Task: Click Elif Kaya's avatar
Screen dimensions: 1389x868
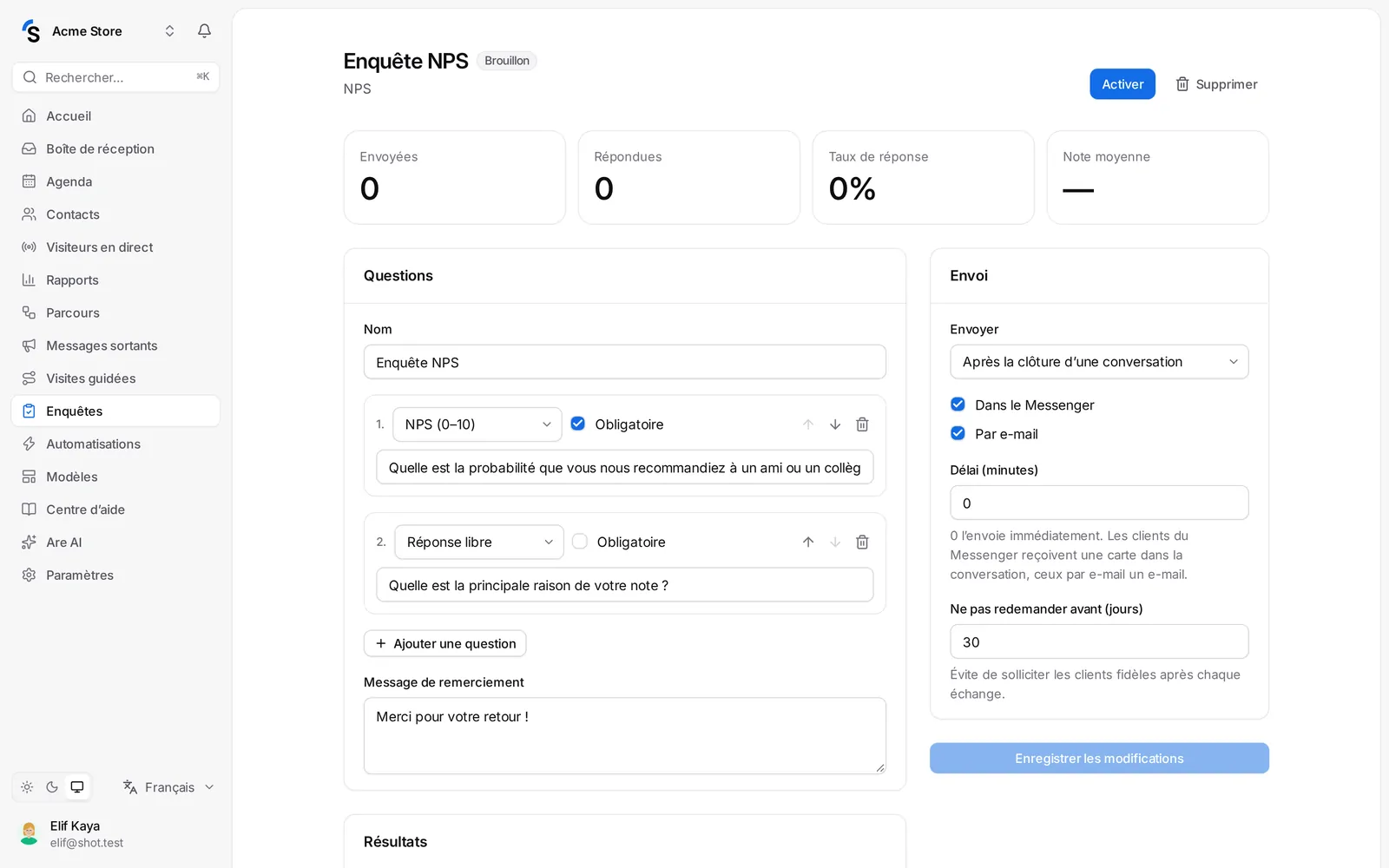Action: point(30,833)
